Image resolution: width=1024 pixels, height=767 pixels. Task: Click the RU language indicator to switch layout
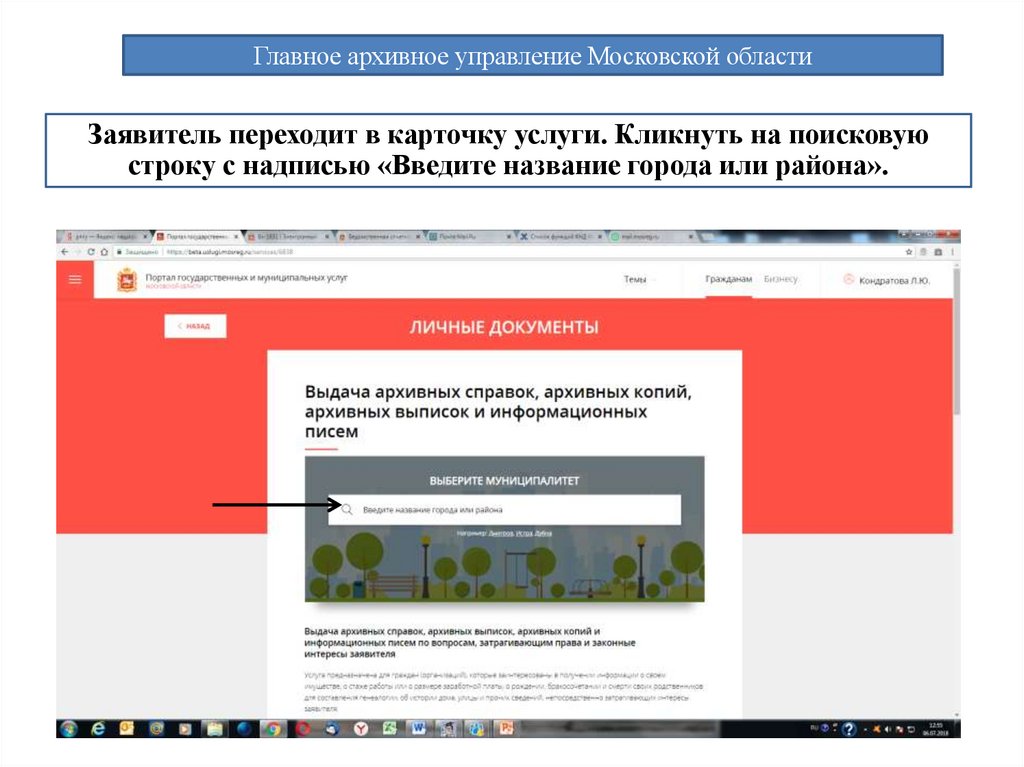(813, 729)
